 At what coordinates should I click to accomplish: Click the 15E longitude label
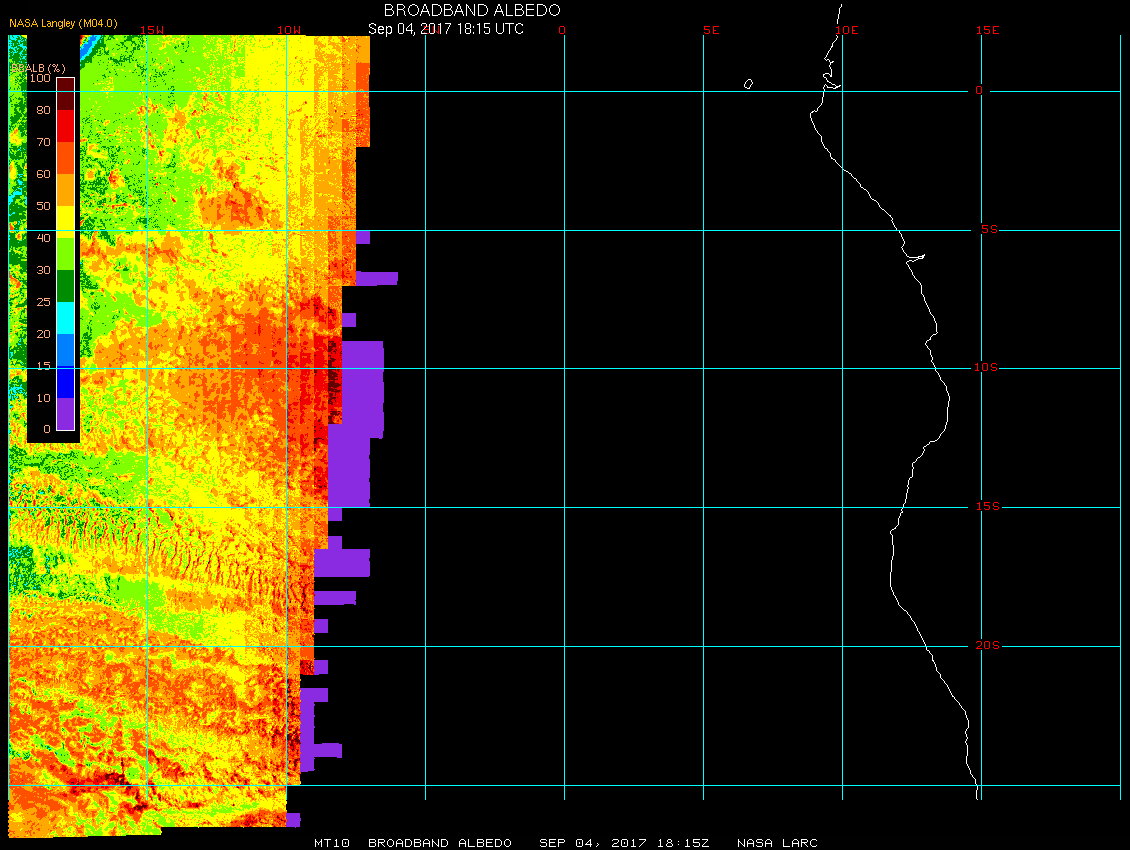(987, 30)
